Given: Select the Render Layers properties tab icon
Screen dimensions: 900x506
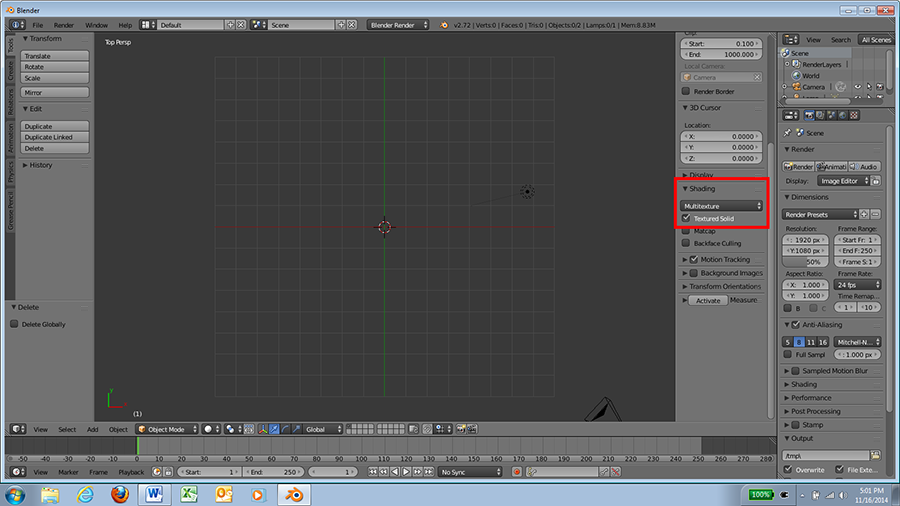Looking at the screenshot, I should tap(820, 115).
